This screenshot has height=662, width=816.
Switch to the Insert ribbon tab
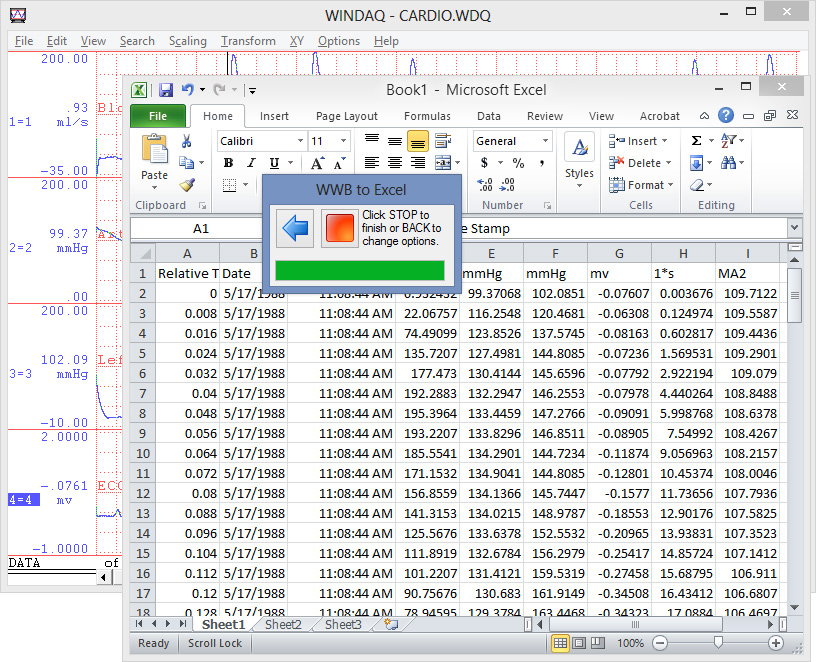(x=274, y=116)
